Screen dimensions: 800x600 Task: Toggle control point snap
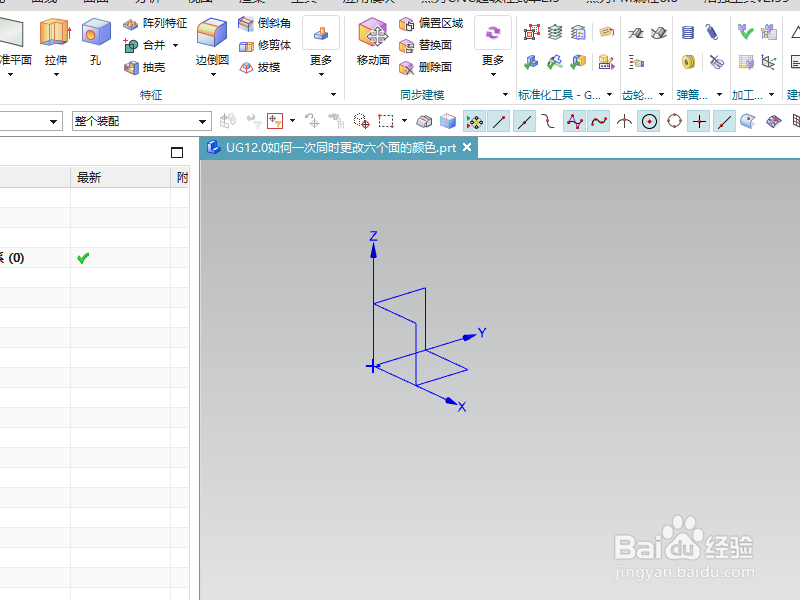[x=548, y=122]
